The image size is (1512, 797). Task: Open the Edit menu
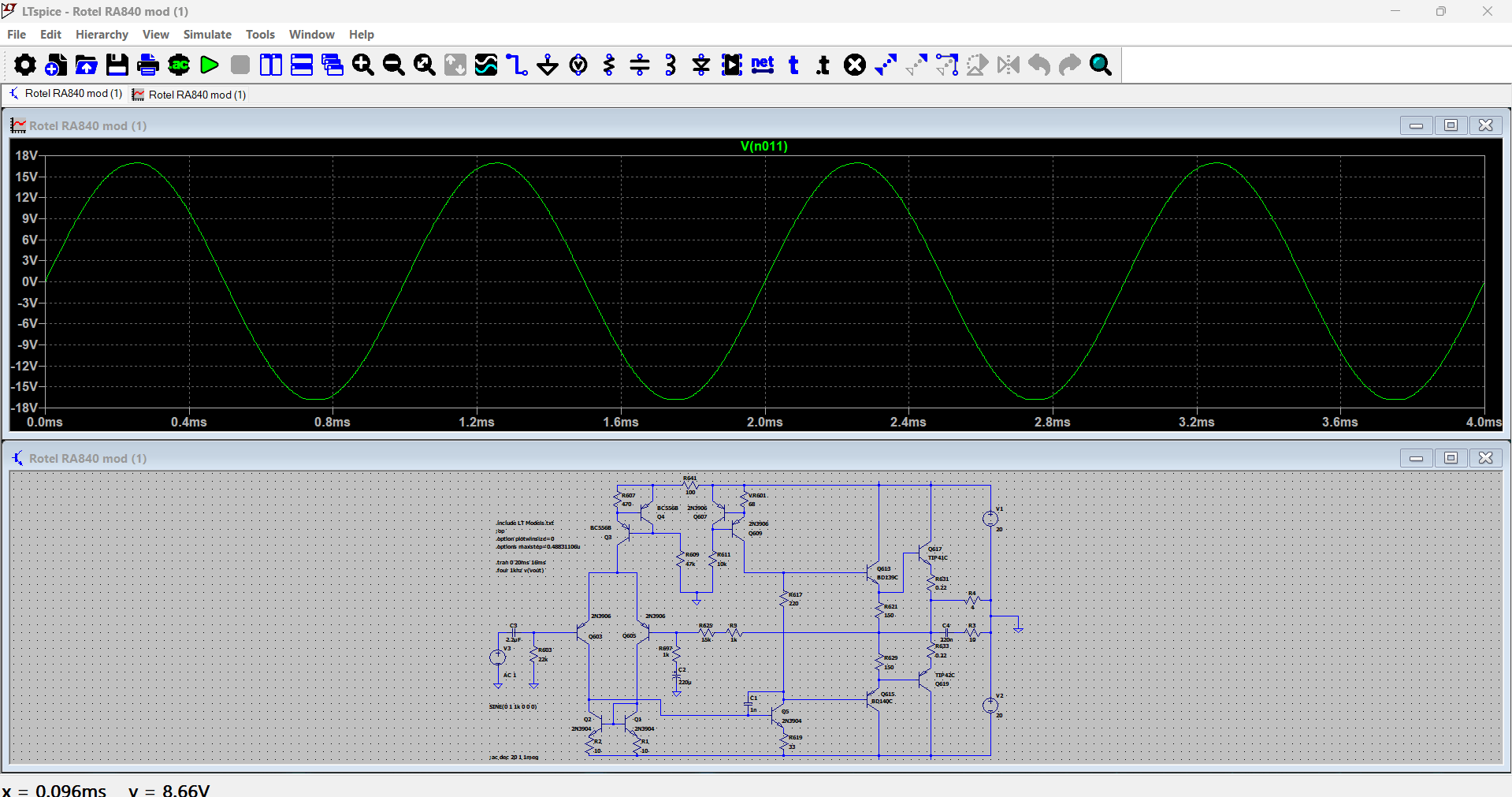(50, 35)
